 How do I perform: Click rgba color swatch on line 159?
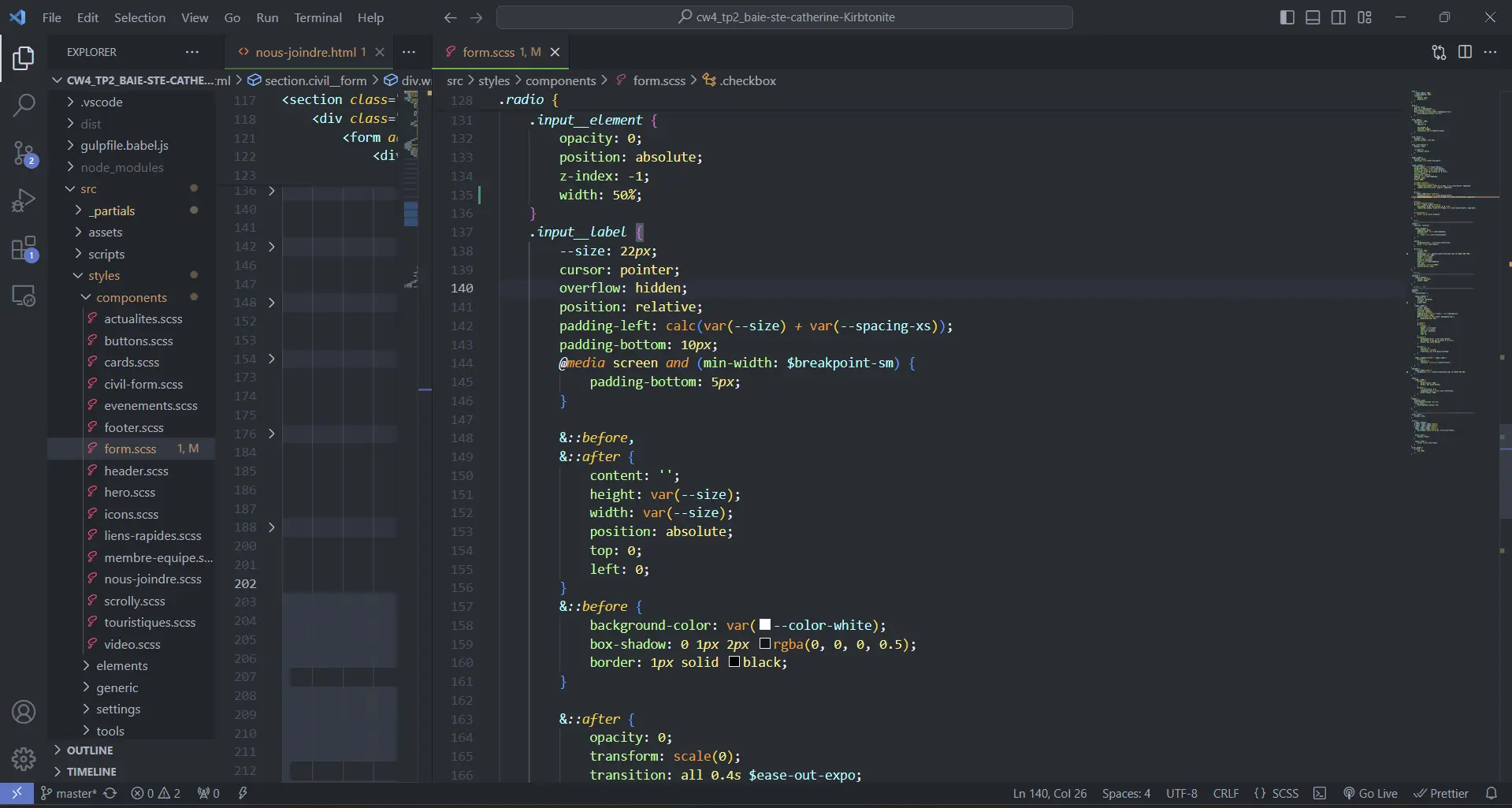pos(764,644)
